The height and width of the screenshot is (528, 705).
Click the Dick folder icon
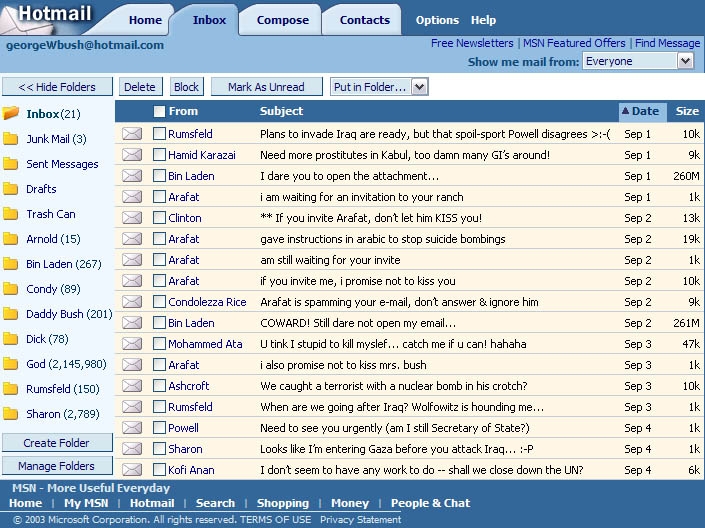[x=10, y=339]
